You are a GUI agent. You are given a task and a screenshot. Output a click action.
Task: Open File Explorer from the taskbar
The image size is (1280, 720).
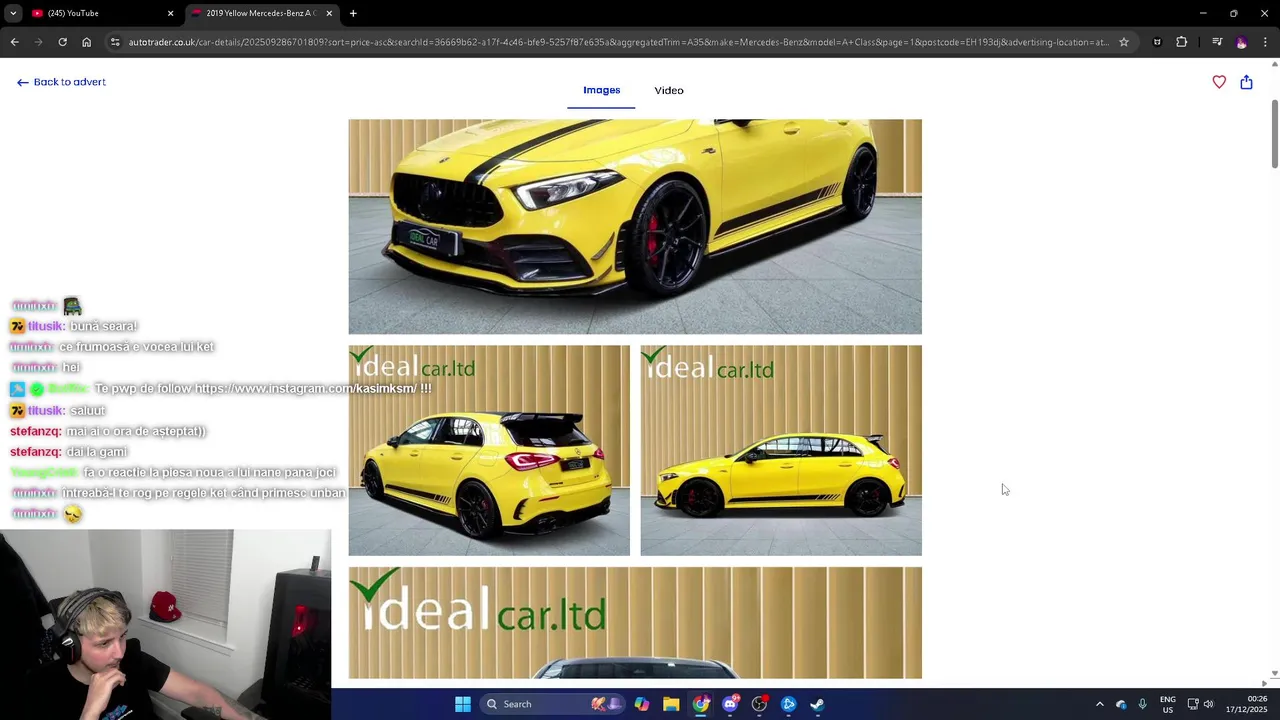pyautogui.click(x=671, y=704)
